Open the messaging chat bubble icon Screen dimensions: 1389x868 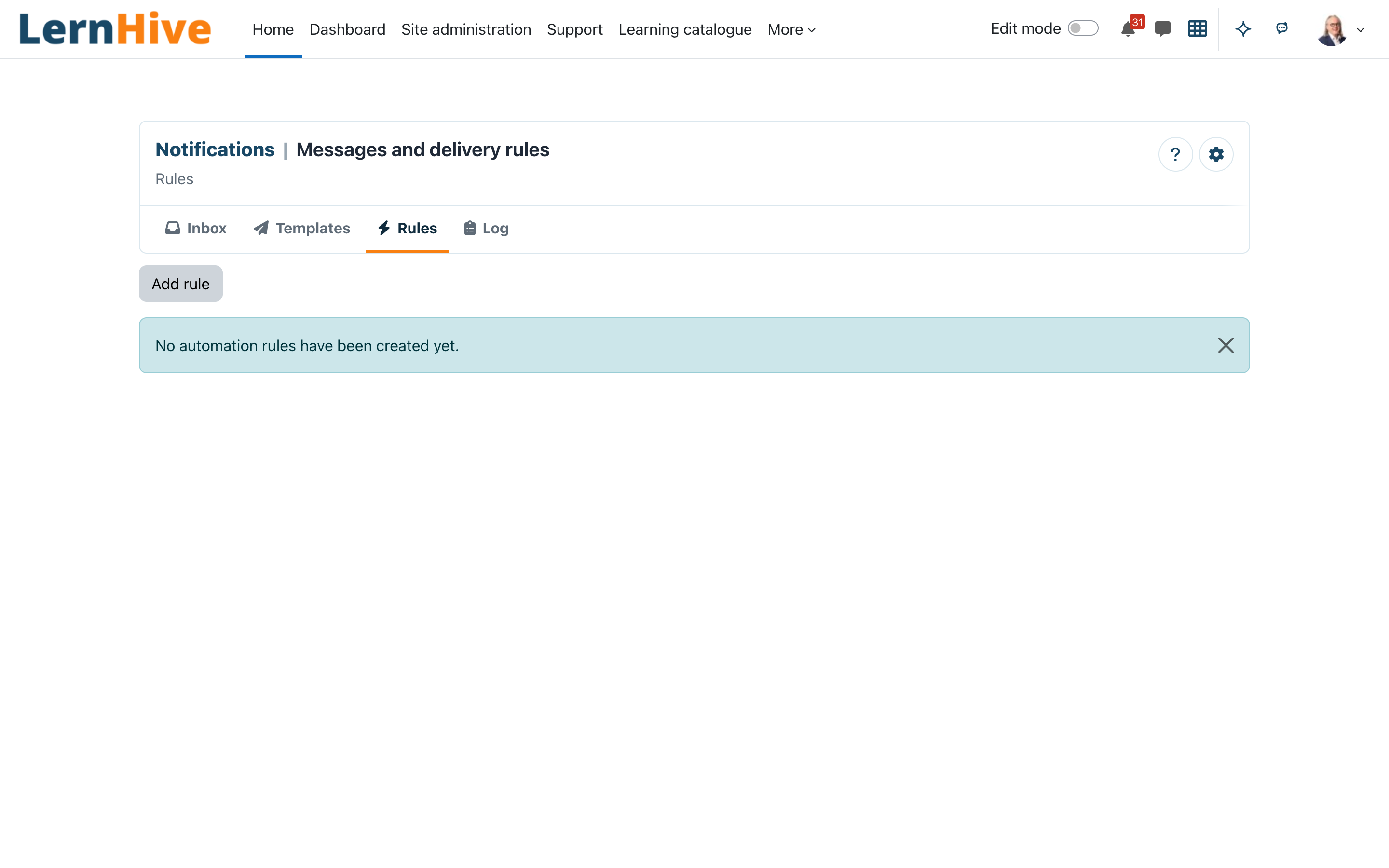1162,29
